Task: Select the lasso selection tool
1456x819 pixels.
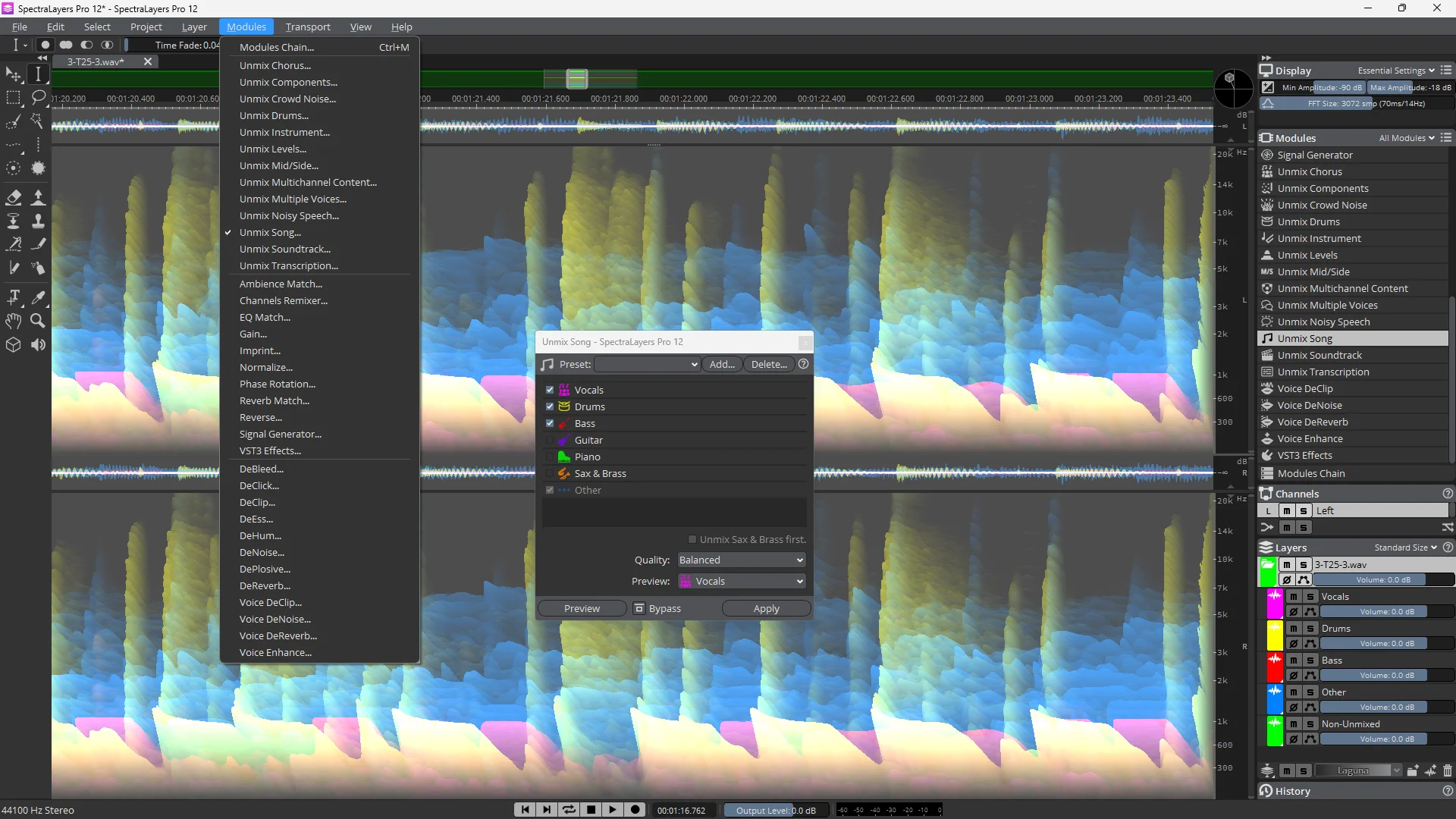Action: tap(38, 97)
